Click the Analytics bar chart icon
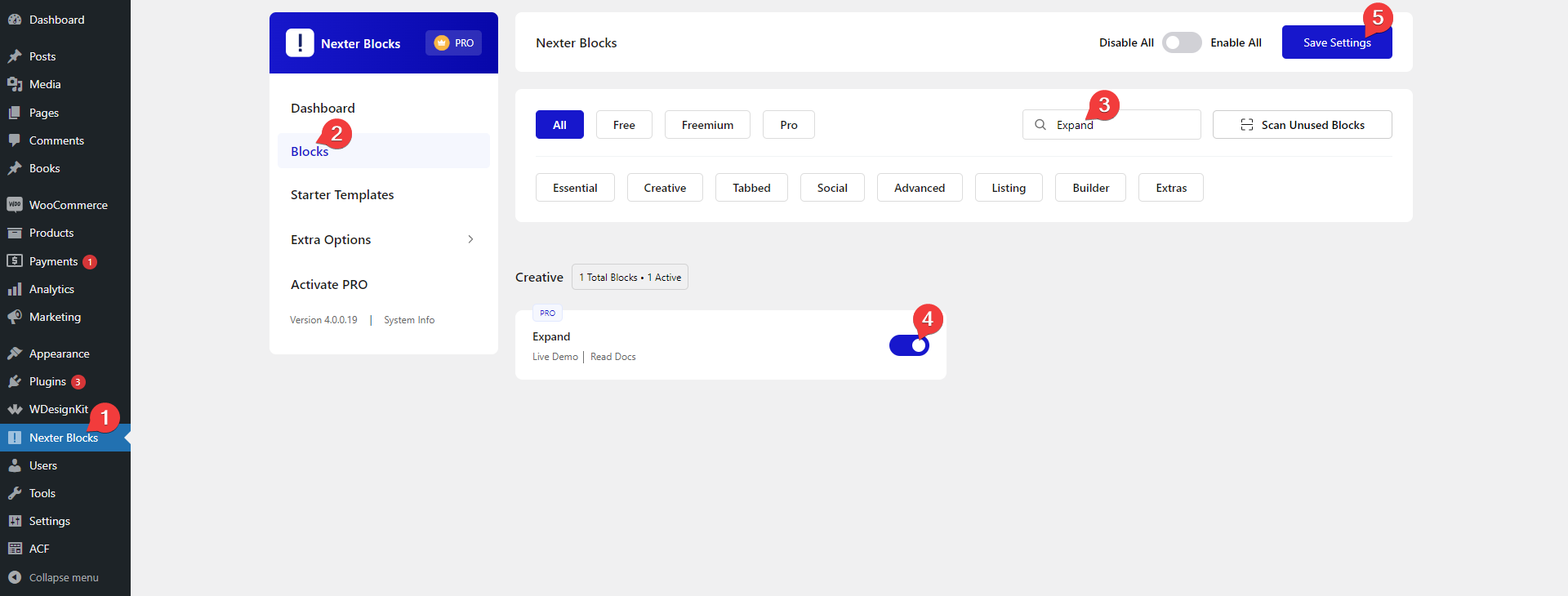 click(15, 289)
